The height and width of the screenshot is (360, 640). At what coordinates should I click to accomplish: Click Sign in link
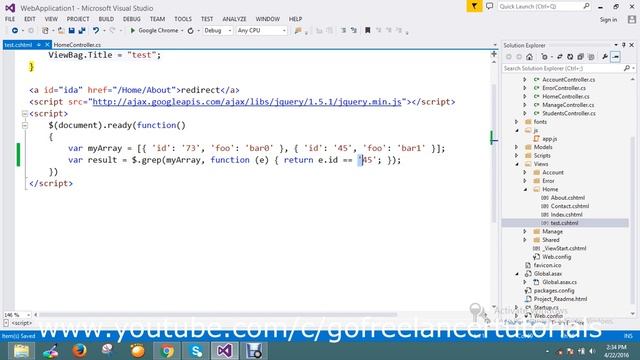point(608,20)
